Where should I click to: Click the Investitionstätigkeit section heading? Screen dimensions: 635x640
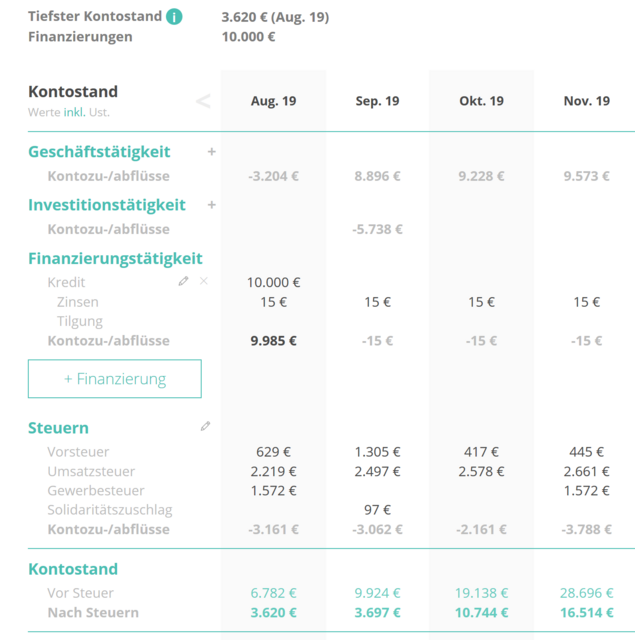click(x=107, y=205)
